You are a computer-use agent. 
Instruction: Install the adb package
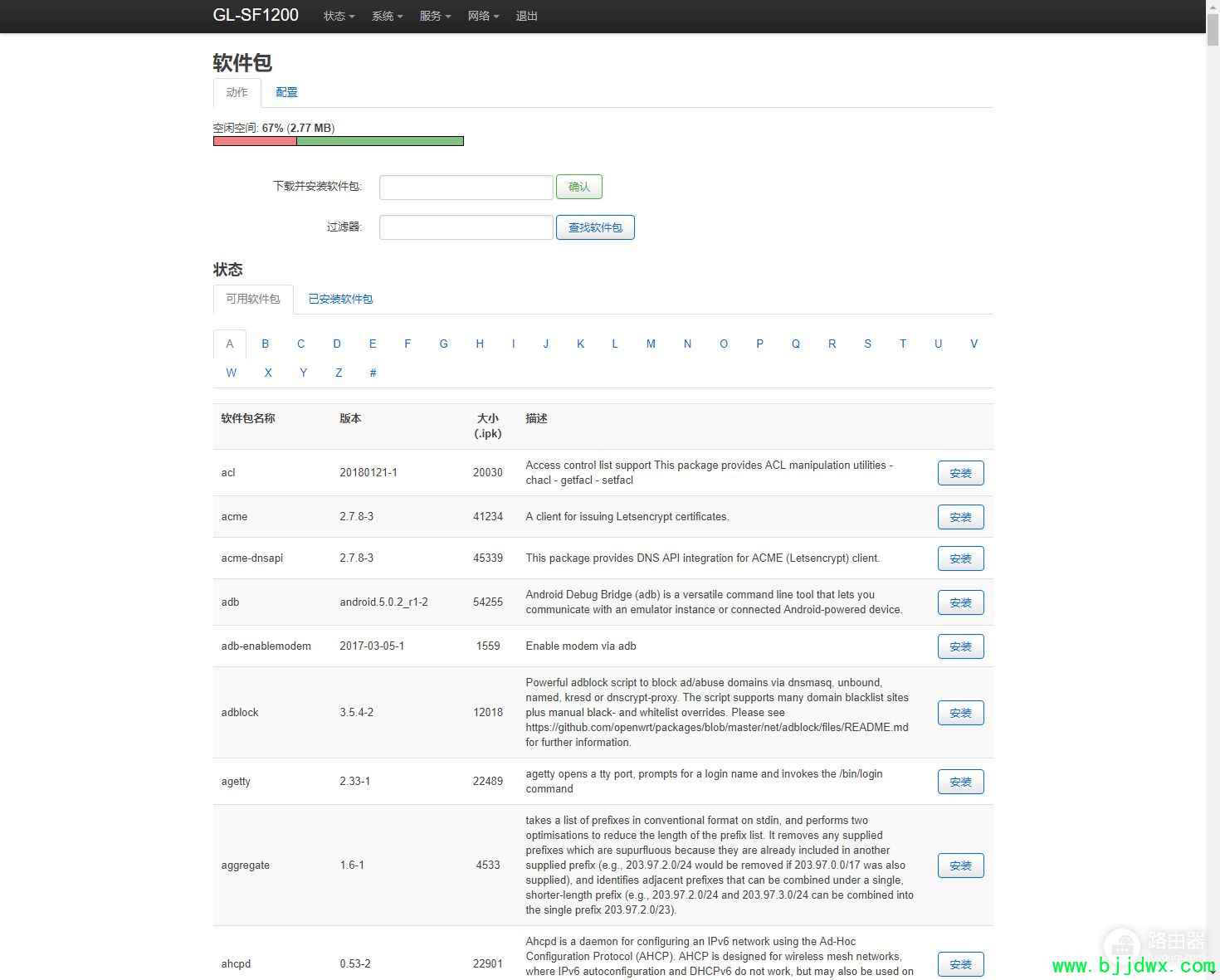click(x=961, y=602)
